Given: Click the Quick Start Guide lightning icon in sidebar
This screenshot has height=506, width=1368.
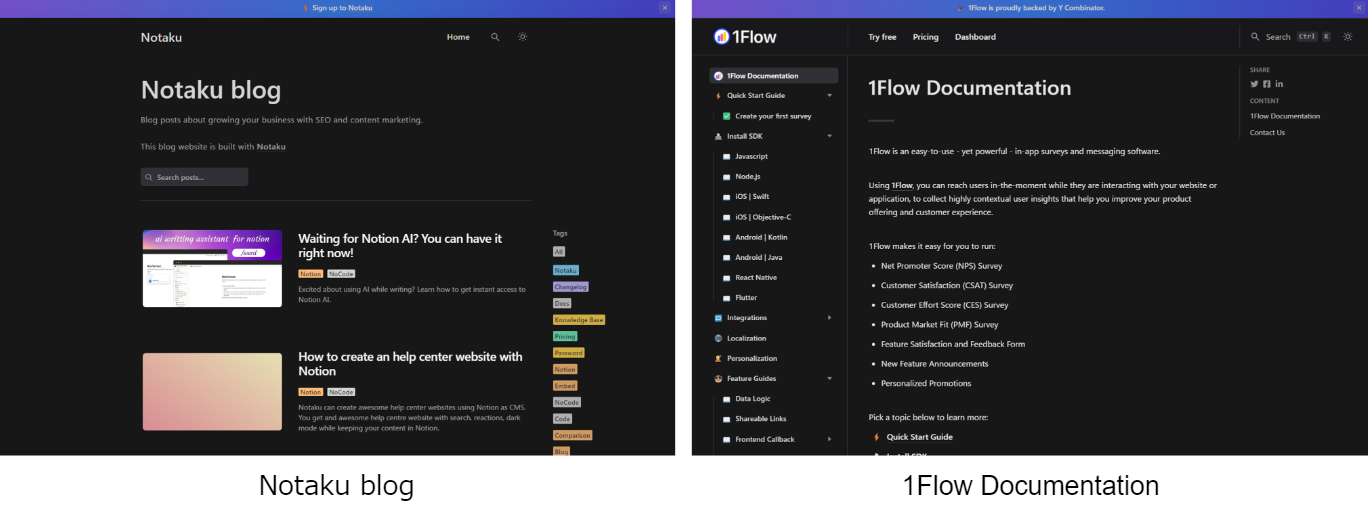Looking at the screenshot, I should (718, 96).
